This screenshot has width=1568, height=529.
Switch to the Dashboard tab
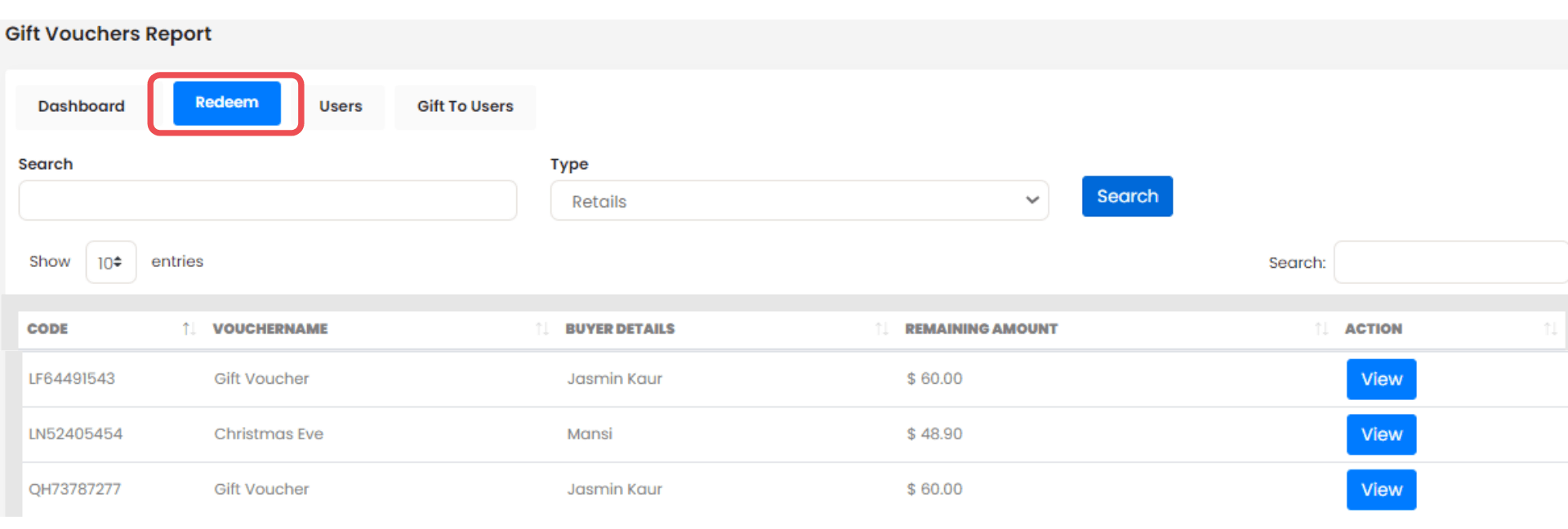coord(81,106)
